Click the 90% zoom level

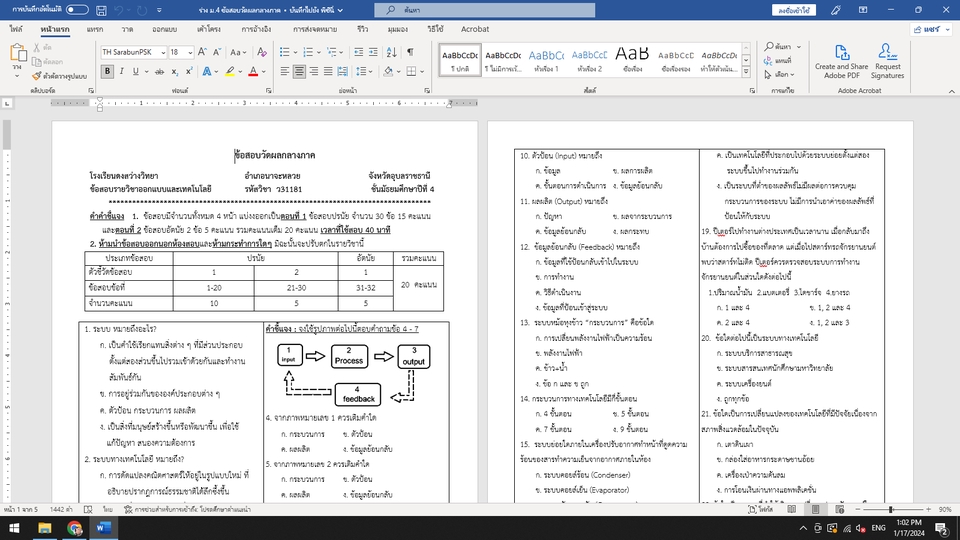click(945, 509)
